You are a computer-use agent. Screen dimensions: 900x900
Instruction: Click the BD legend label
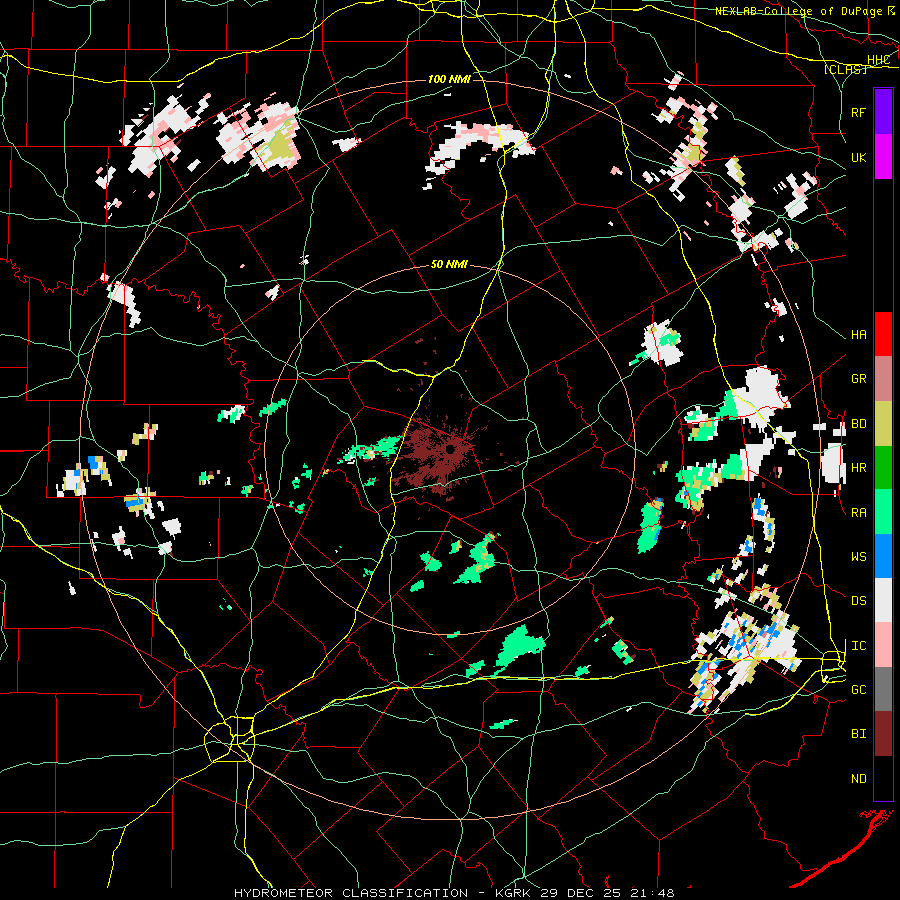coord(858,424)
